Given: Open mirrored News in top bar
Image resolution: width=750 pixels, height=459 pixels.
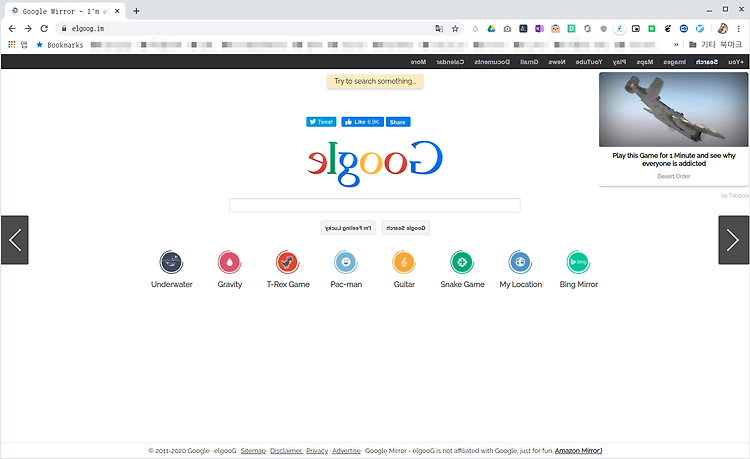Looking at the screenshot, I should point(557,62).
